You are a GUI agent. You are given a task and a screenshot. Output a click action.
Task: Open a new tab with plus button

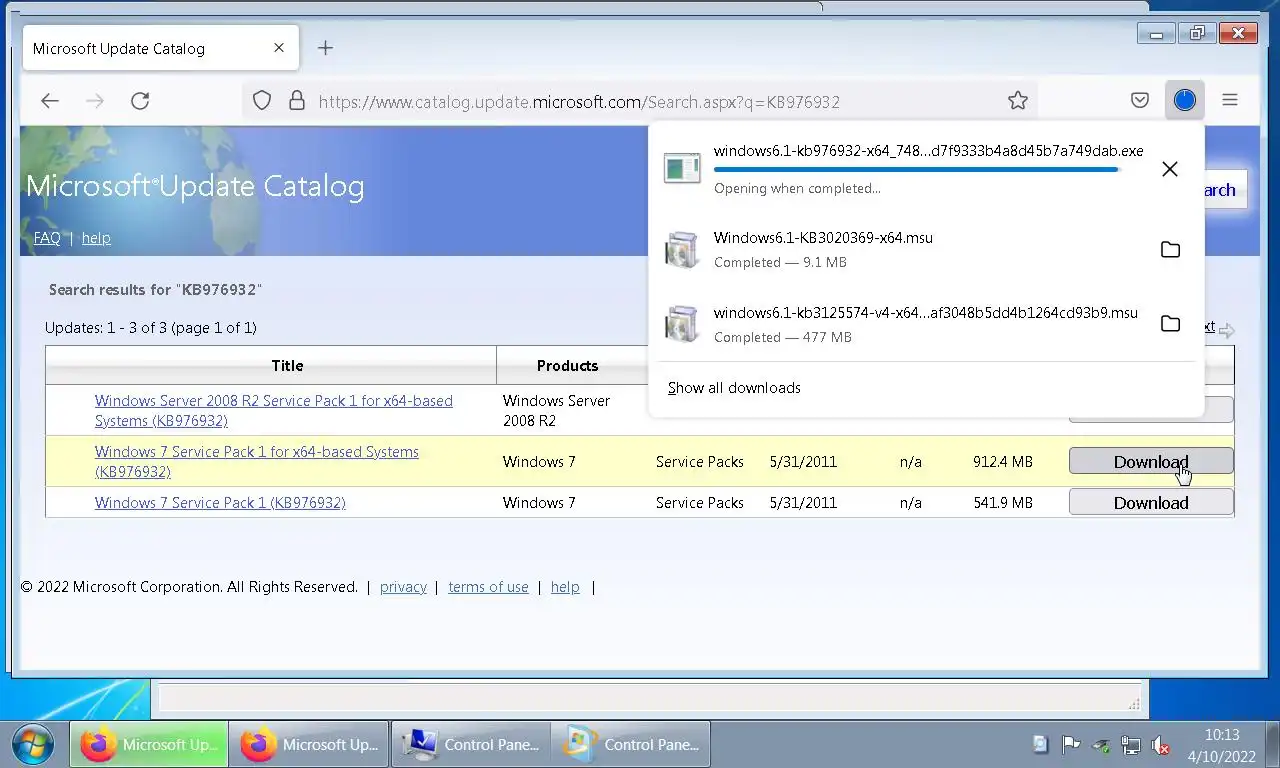click(x=325, y=48)
